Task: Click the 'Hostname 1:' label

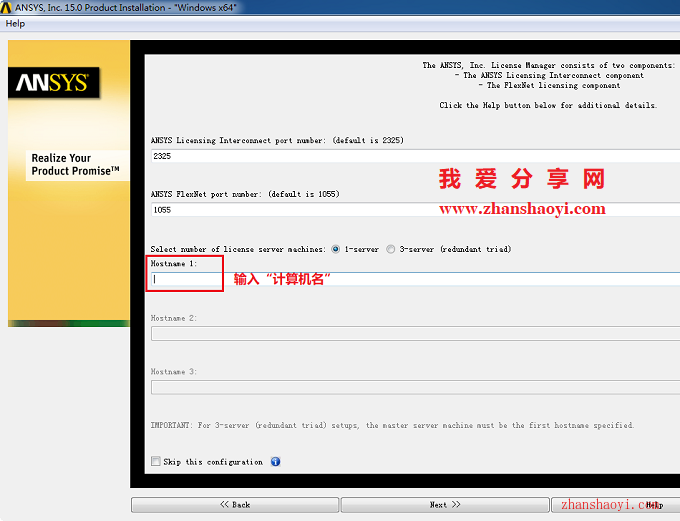Action: tap(173, 264)
